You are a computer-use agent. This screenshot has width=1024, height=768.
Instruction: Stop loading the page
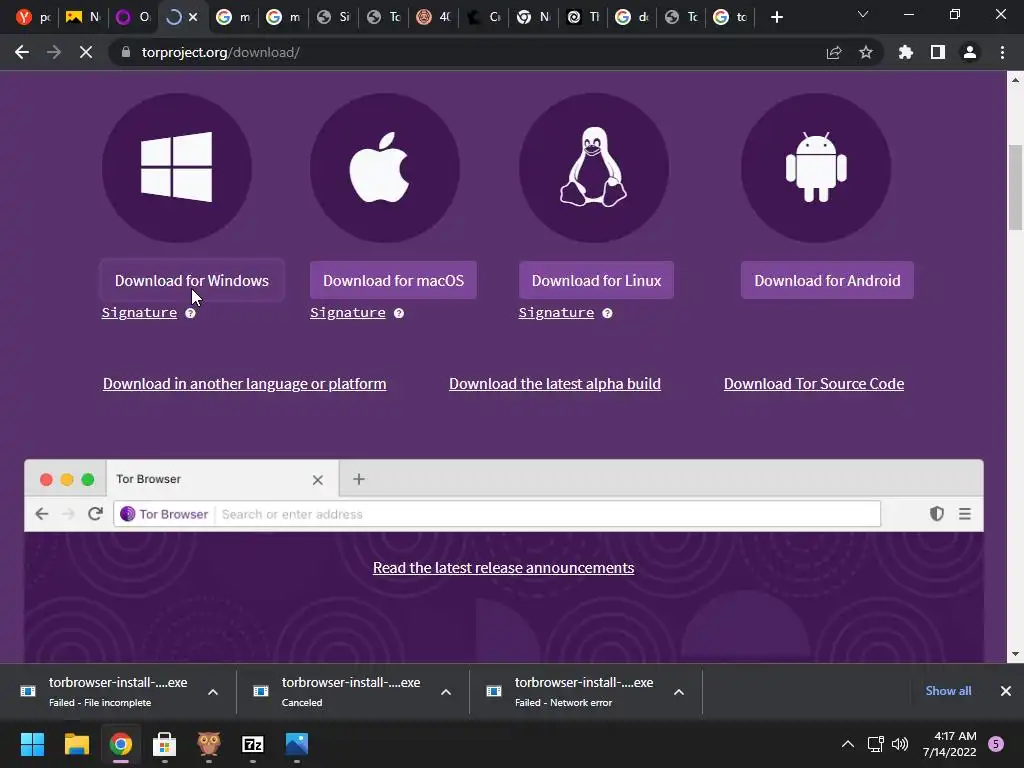coord(86,52)
